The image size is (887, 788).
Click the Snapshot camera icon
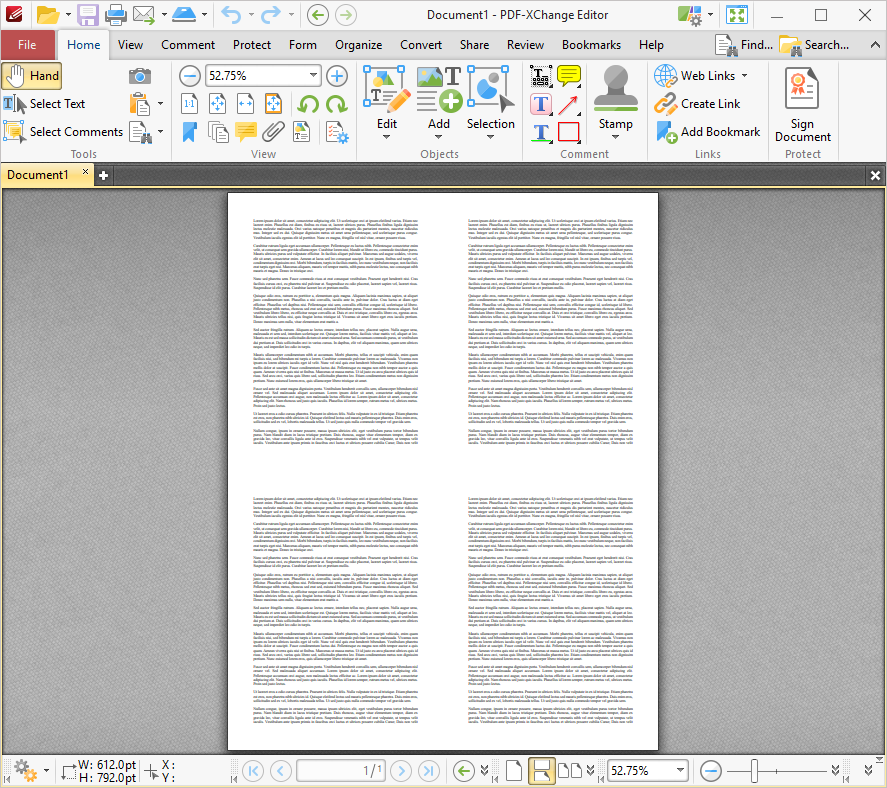coord(140,76)
